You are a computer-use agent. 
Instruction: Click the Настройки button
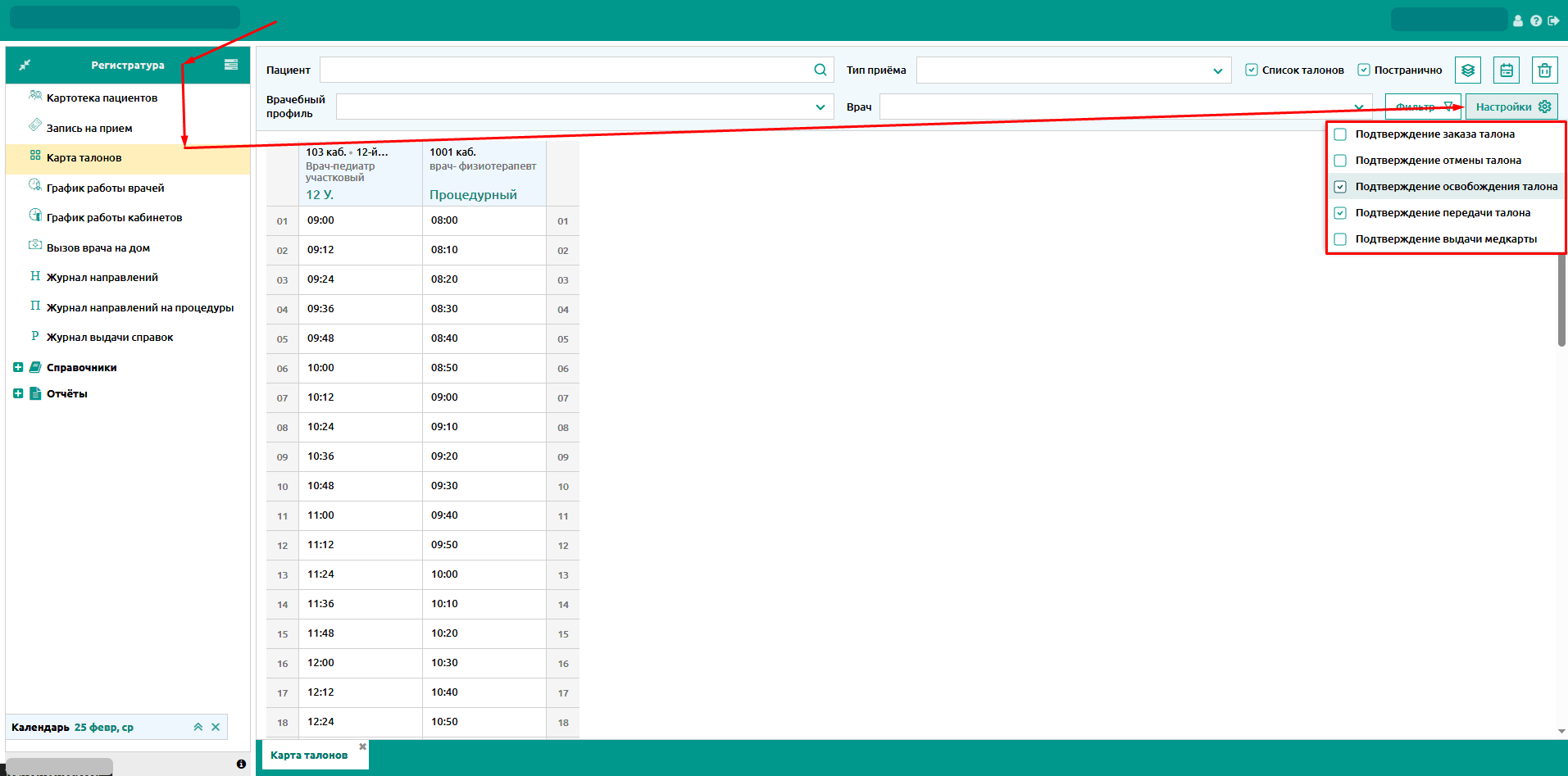[x=1511, y=107]
